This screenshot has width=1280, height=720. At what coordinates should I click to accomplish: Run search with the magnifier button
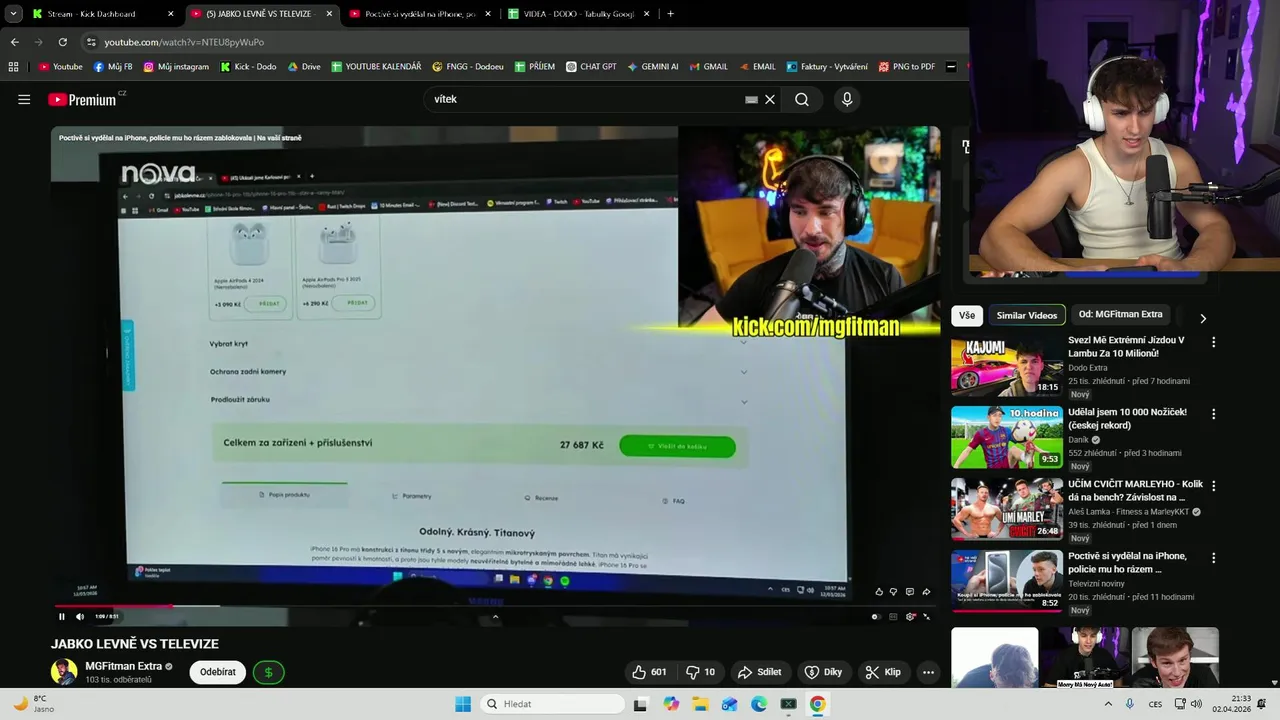802,99
